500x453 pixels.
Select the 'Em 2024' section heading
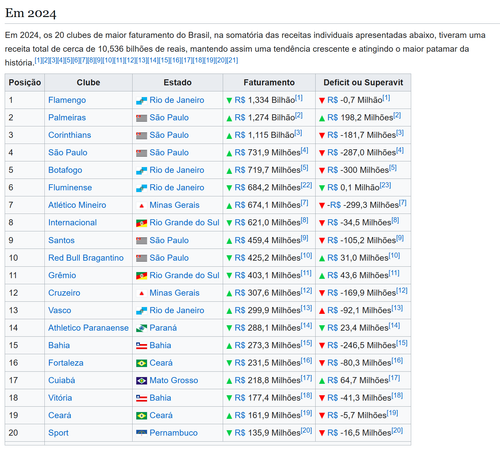click(x=31, y=13)
